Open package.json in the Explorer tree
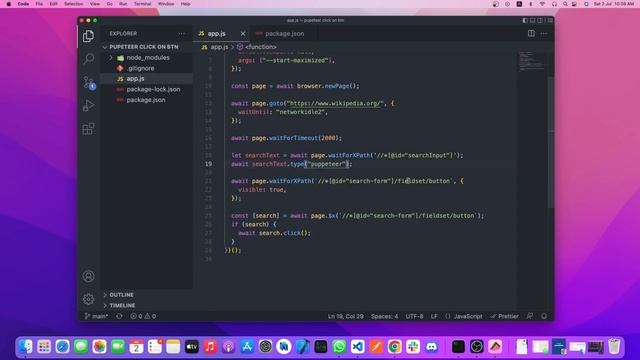This screenshot has height=360, width=640. tap(146, 100)
